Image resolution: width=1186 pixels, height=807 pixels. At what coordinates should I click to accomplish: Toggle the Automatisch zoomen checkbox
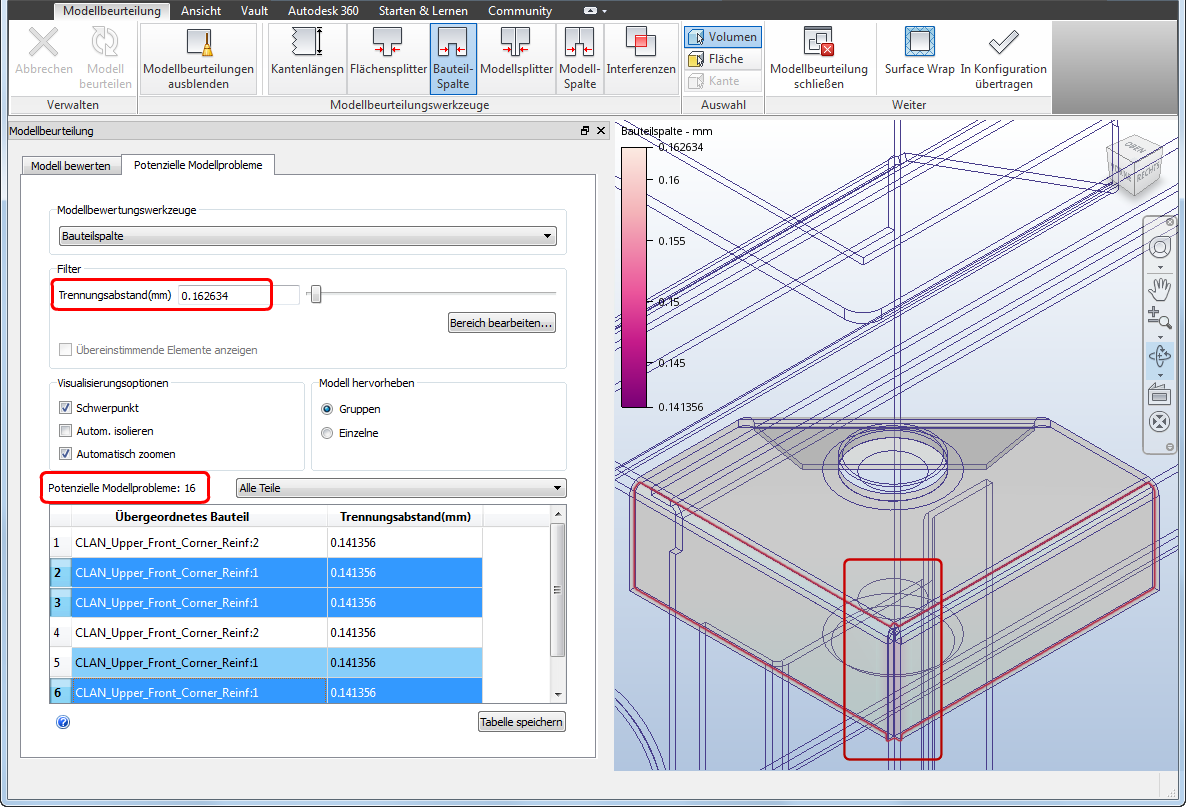pyautogui.click(x=65, y=454)
